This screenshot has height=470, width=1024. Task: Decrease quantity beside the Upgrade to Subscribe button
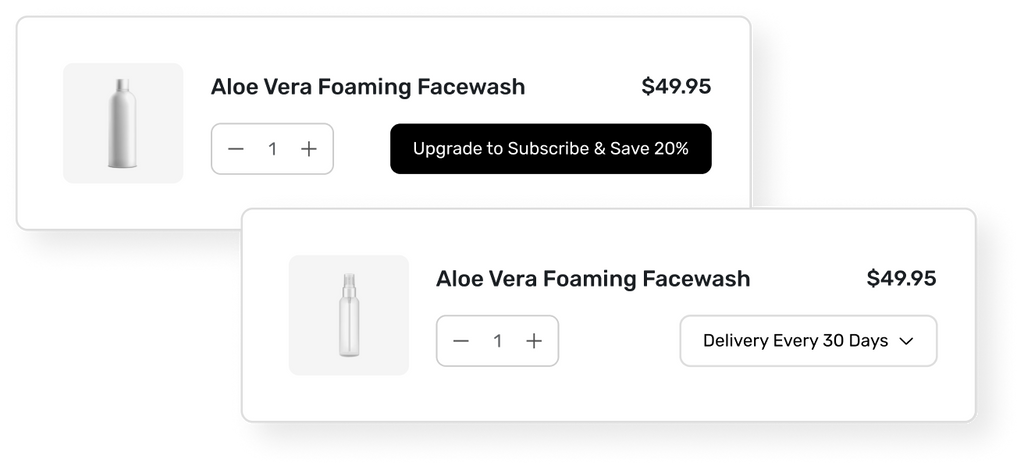click(x=236, y=149)
